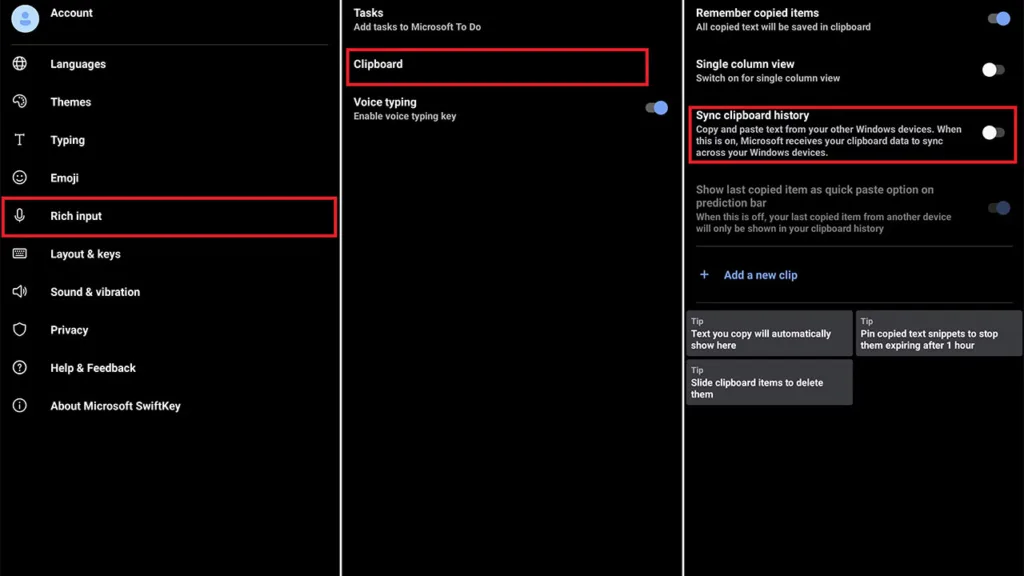
Task: Select the tip card 'Slide clipboard items to delete them'
Action: (769, 382)
